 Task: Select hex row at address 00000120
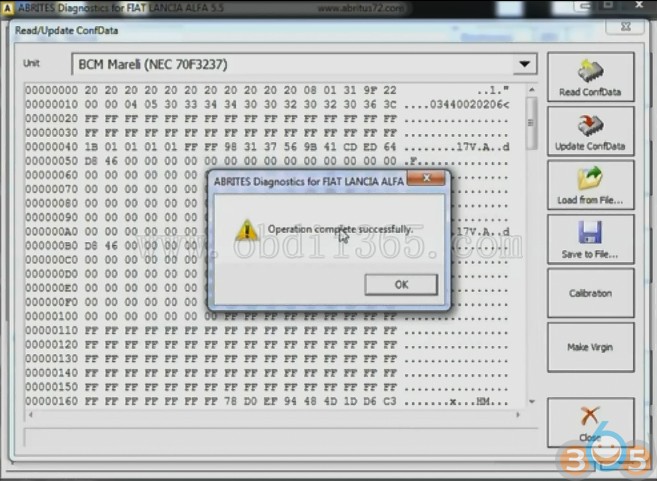click(x=267, y=345)
